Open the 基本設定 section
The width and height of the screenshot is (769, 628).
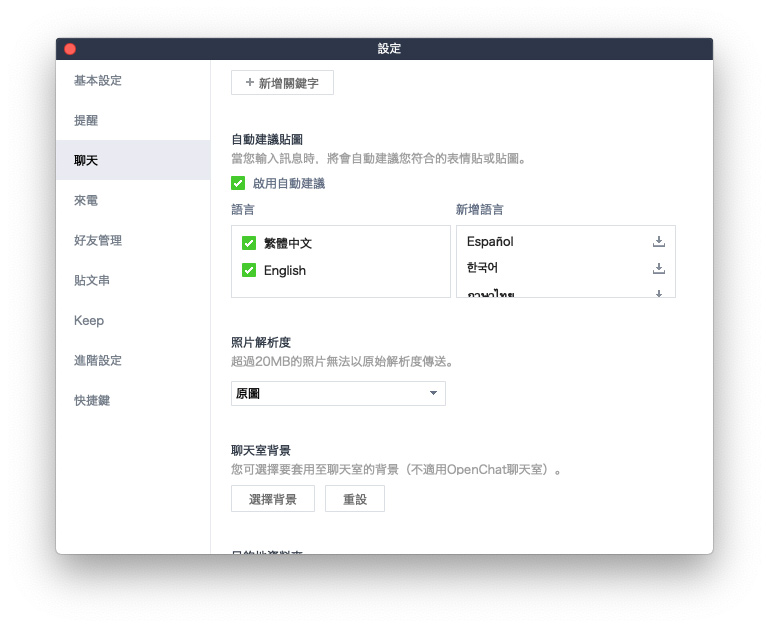[x=98, y=80]
